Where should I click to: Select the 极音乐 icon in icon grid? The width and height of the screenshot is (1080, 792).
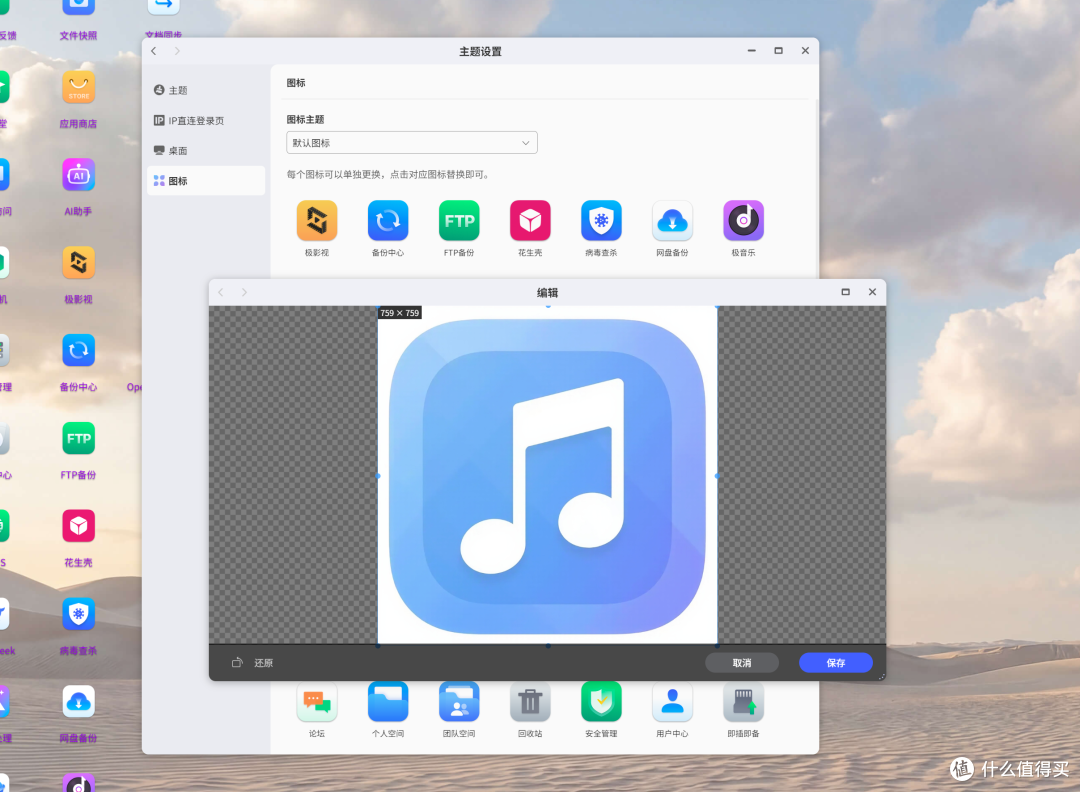coord(743,221)
